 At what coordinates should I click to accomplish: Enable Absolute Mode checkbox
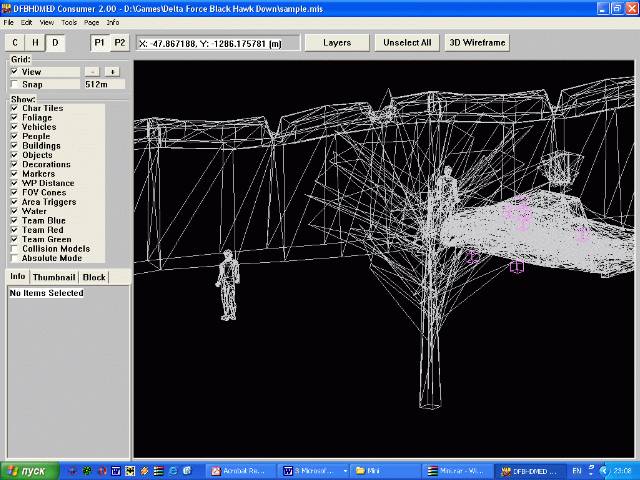(x=14, y=258)
